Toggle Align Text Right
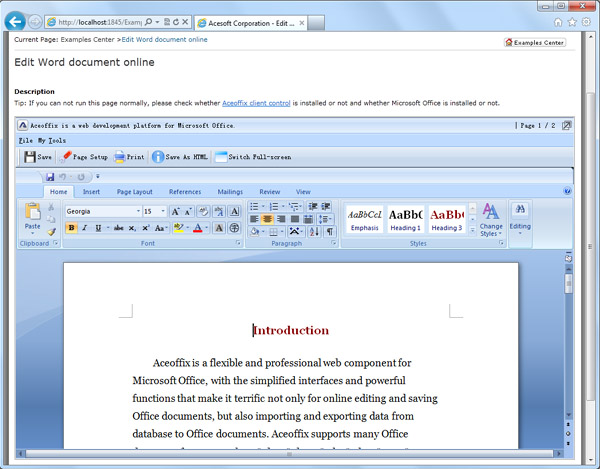Screen dimensions: 600x469 click(281, 219)
